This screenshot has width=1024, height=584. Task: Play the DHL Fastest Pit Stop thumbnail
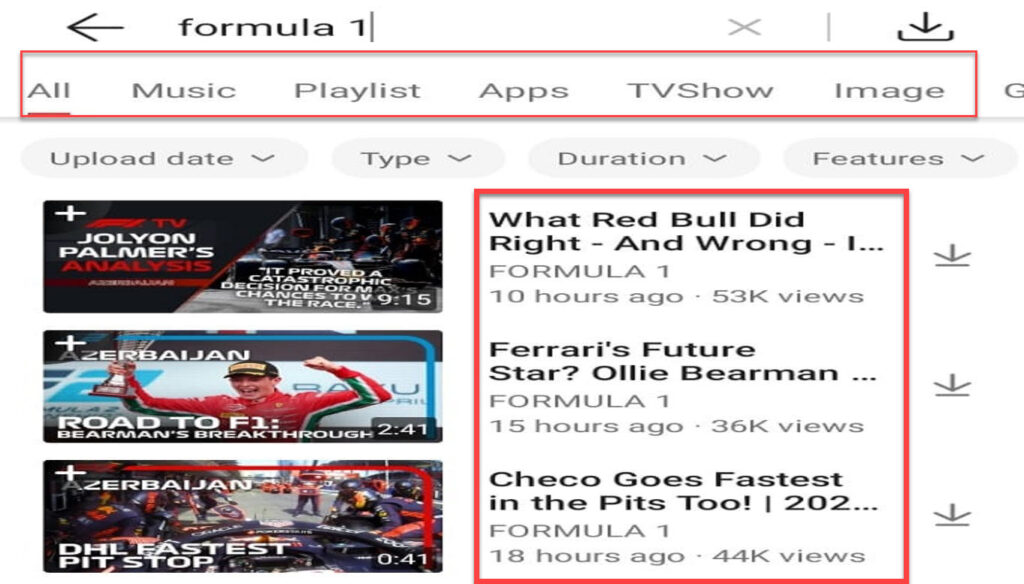coord(243,516)
